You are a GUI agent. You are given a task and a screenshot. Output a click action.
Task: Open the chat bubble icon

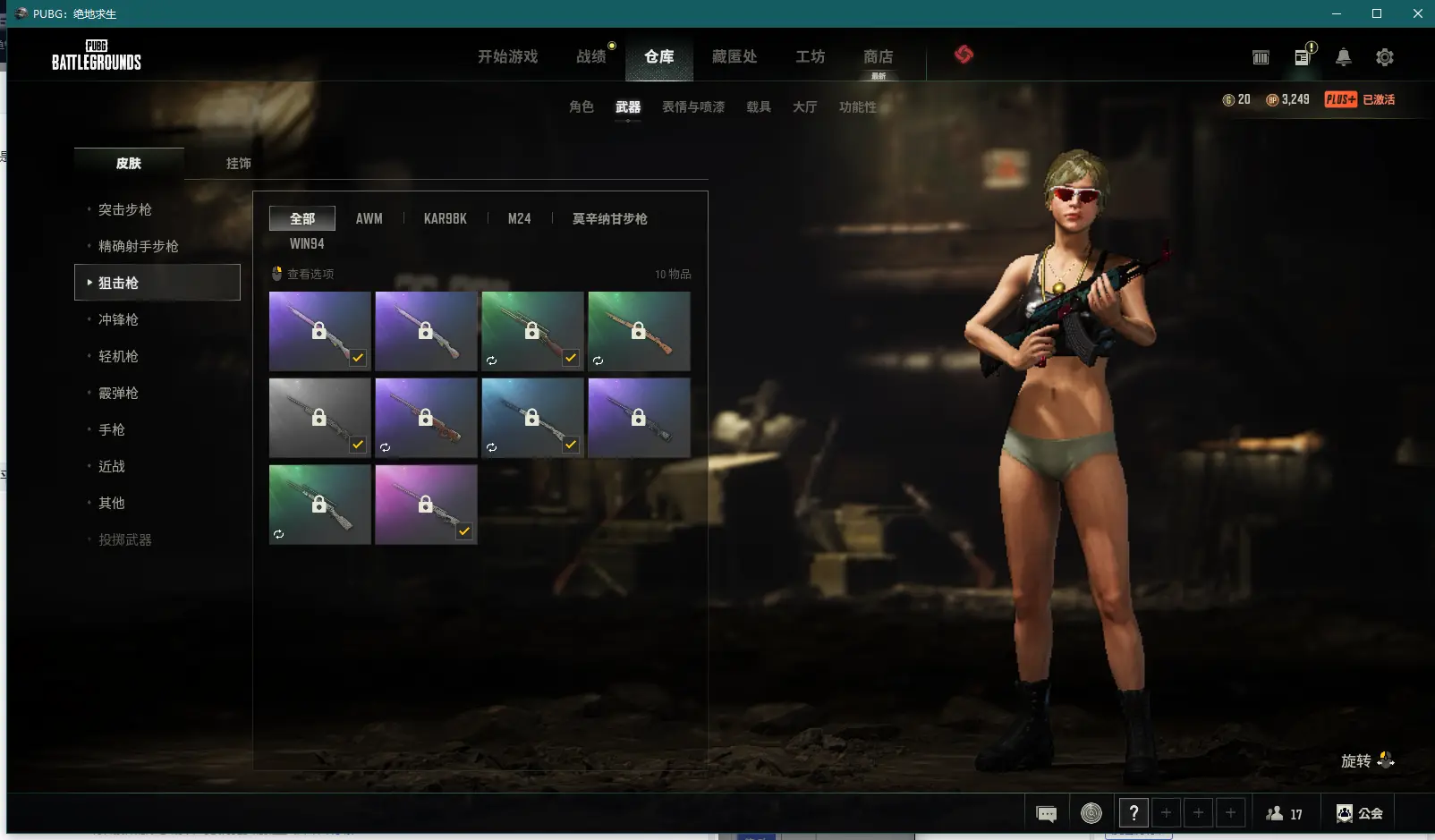coord(1047,813)
